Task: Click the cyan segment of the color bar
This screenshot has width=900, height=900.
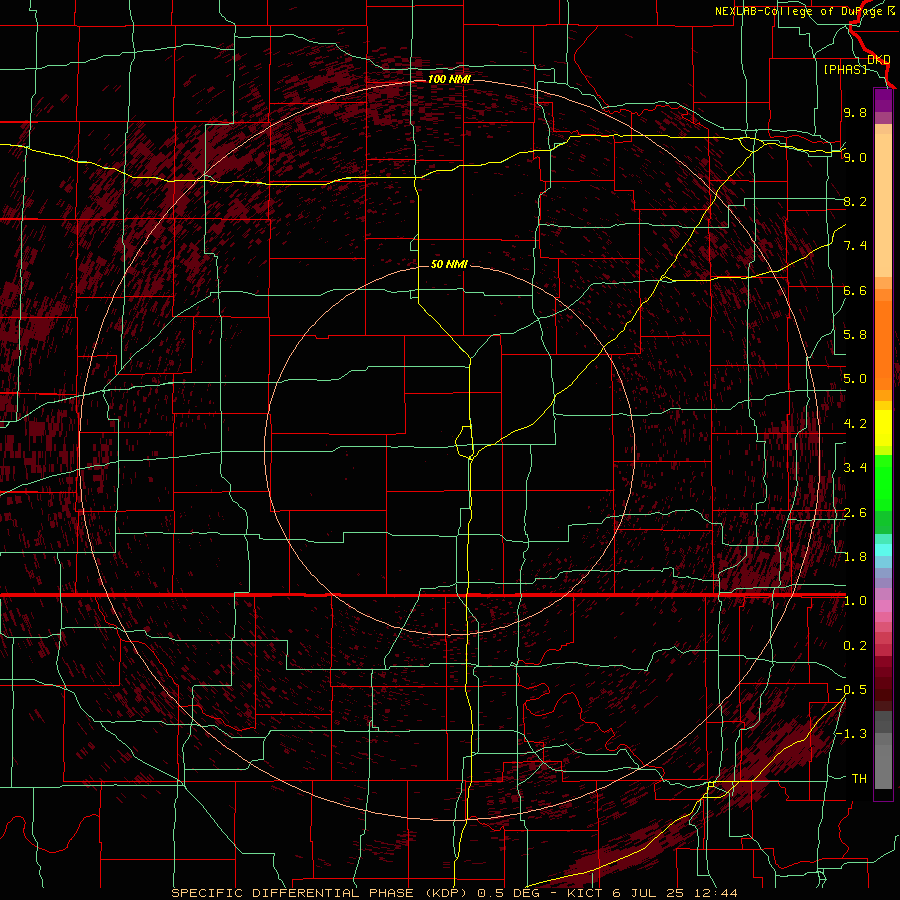Action: pyautogui.click(x=883, y=550)
